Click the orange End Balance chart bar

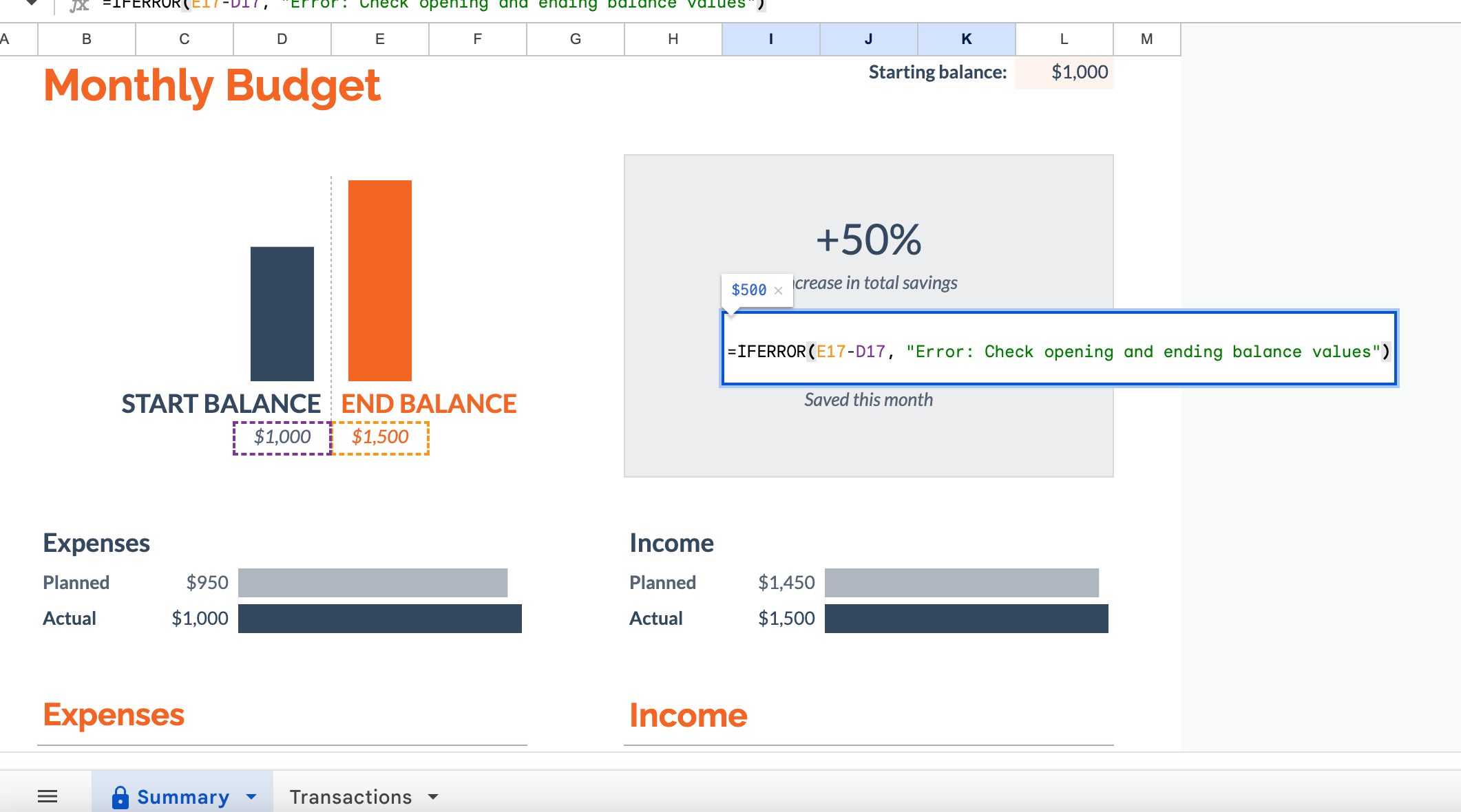[379, 280]
